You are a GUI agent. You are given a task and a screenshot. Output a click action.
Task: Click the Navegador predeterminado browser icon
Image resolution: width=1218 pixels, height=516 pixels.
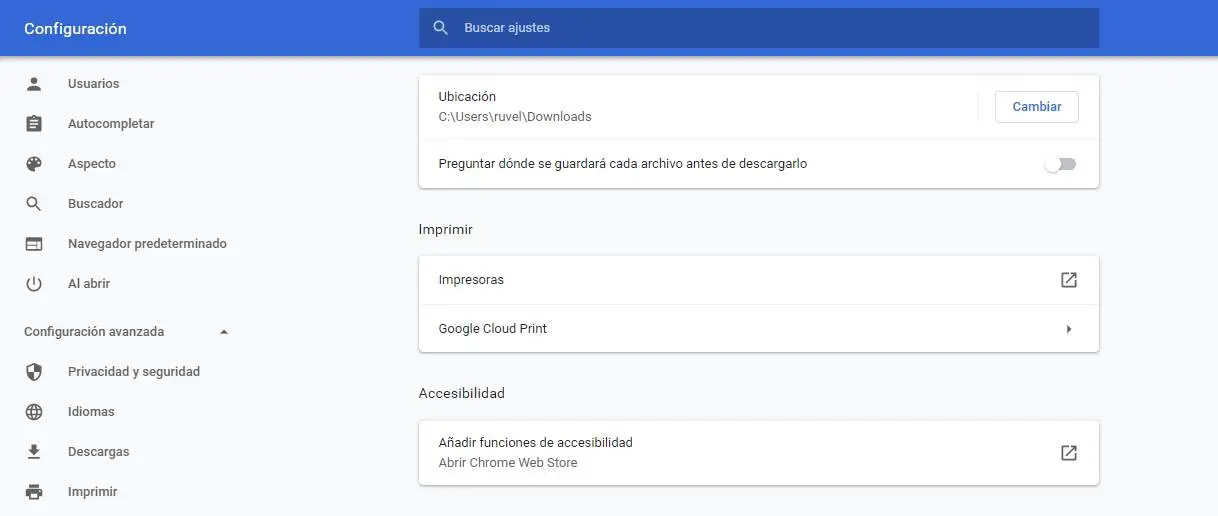(34, 244)
